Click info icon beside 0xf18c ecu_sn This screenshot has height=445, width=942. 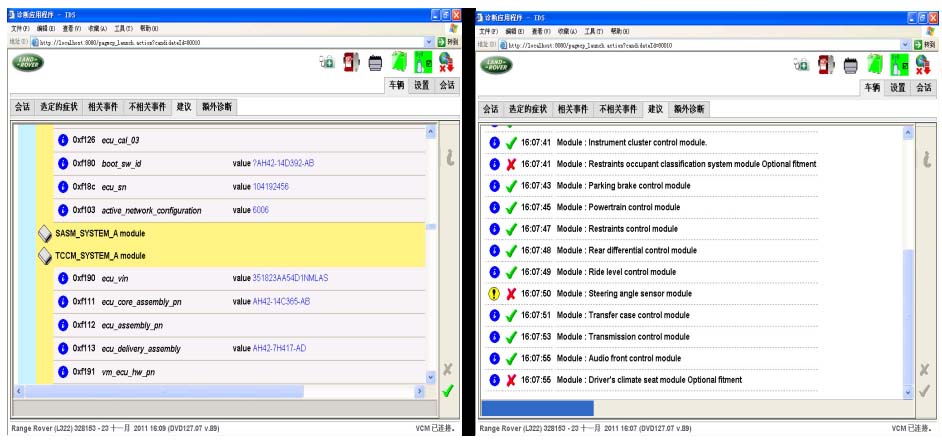coord(63,187)
